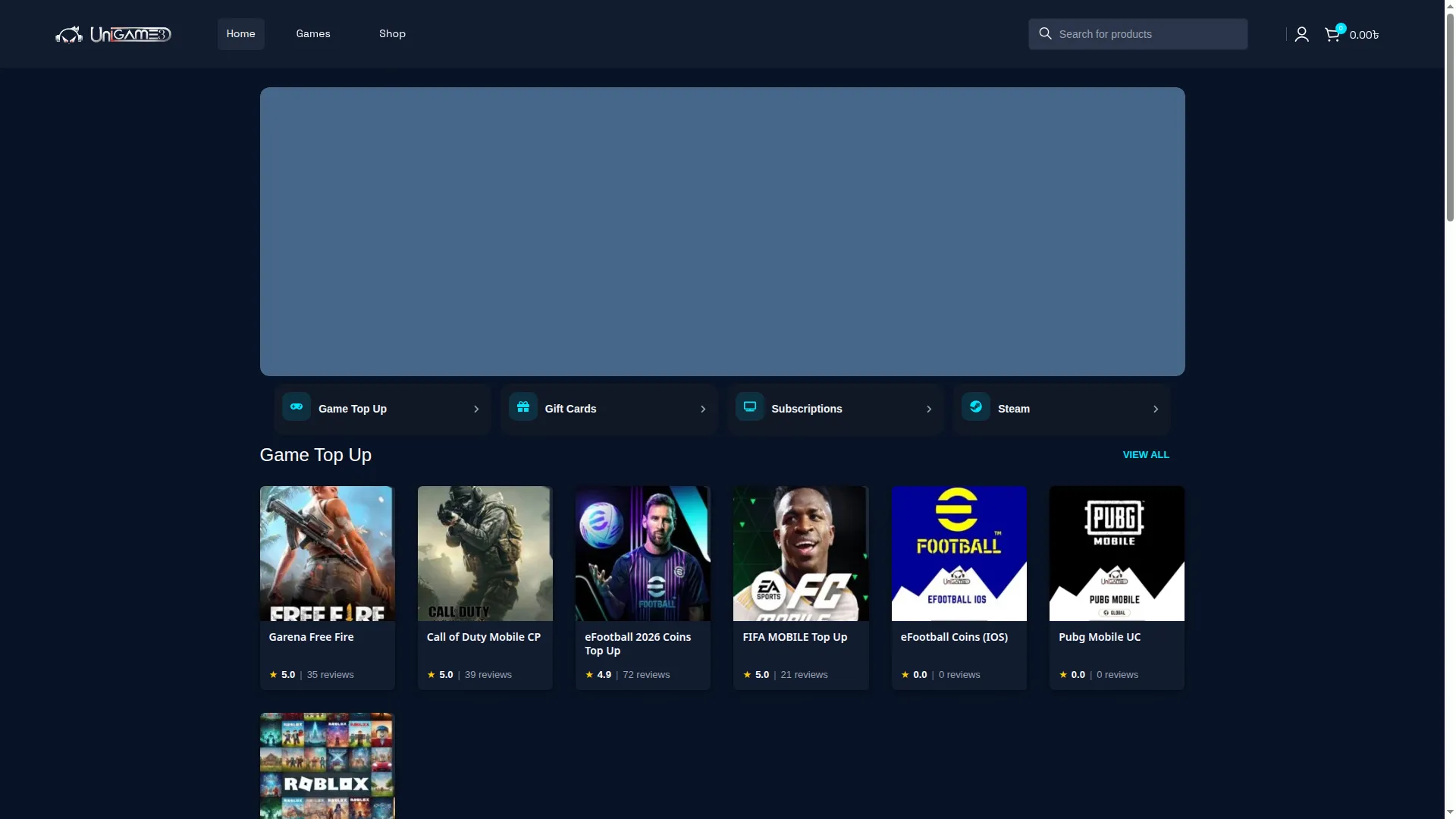The image size is (1456, 819).
Task: Click the eFootball IOS thumbnail image
Action: click(x=959, y=554)
